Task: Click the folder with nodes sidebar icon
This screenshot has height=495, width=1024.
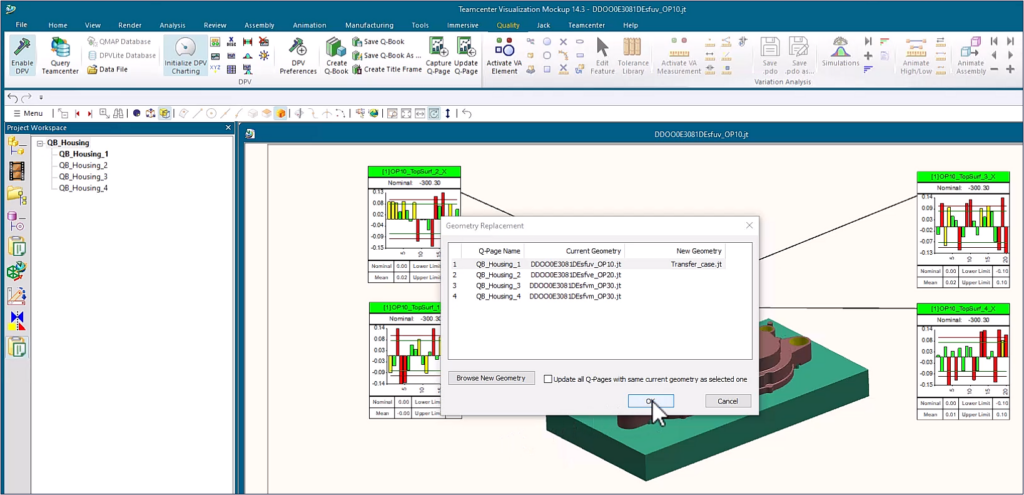Action: pyautogui.click(x=17, y=195)
